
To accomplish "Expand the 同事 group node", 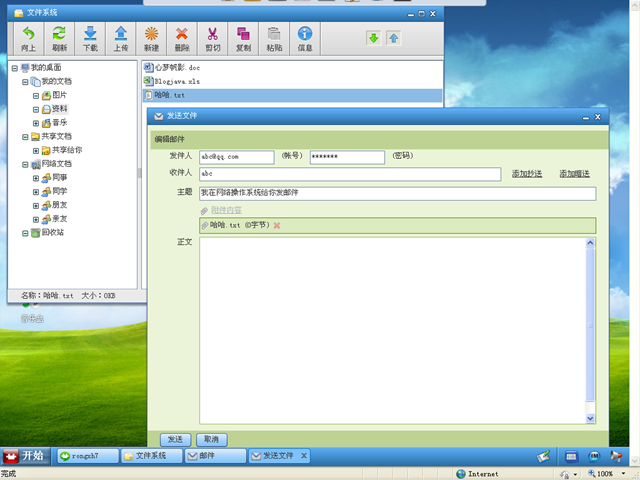I will click(x=36, y=178).
